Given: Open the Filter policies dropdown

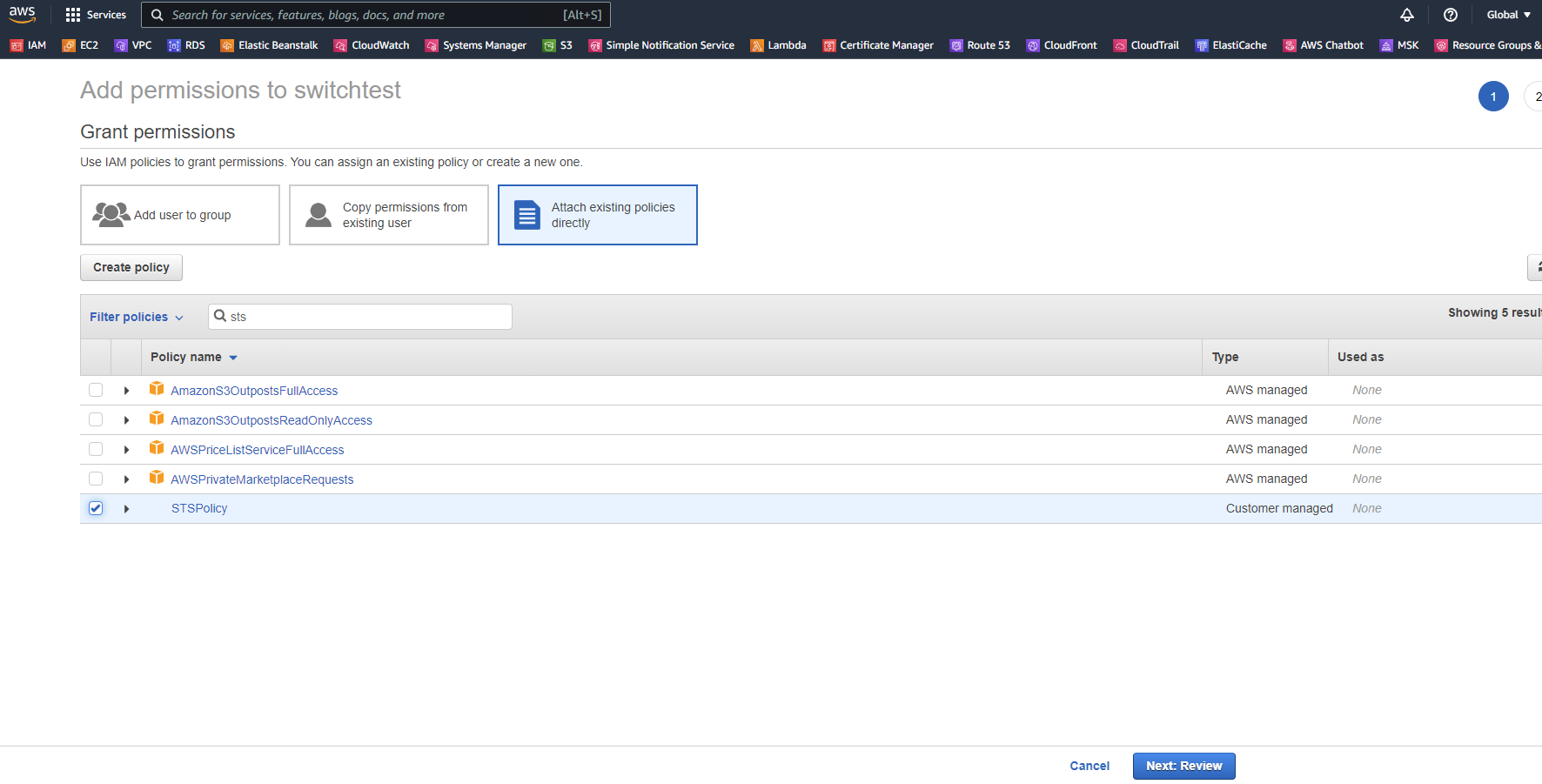Looking at the screenshot, I should tap(137, 317).
